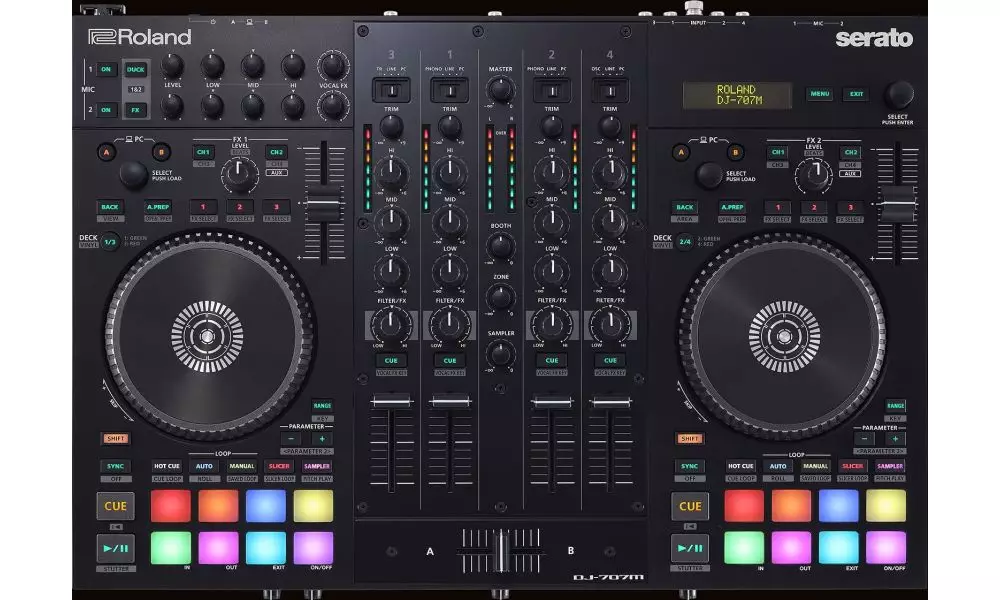The height and width of the screenshot is (600, 1000).
Task: Click the right-side SELECT push-enter knob
Action: pyautogui.click(x=899, y=94)
